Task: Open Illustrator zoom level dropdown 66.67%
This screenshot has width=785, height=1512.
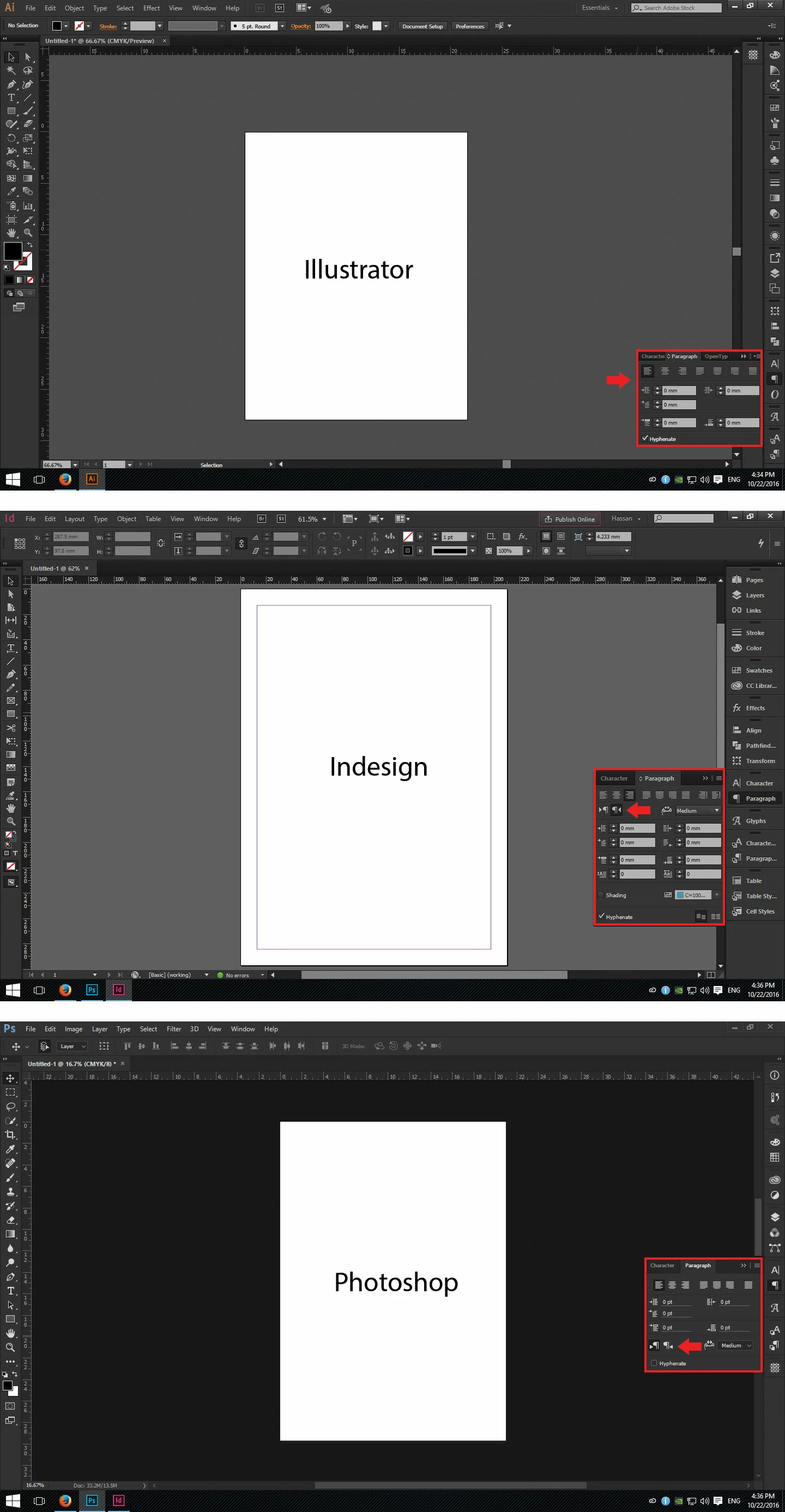Action: (75, 465)
